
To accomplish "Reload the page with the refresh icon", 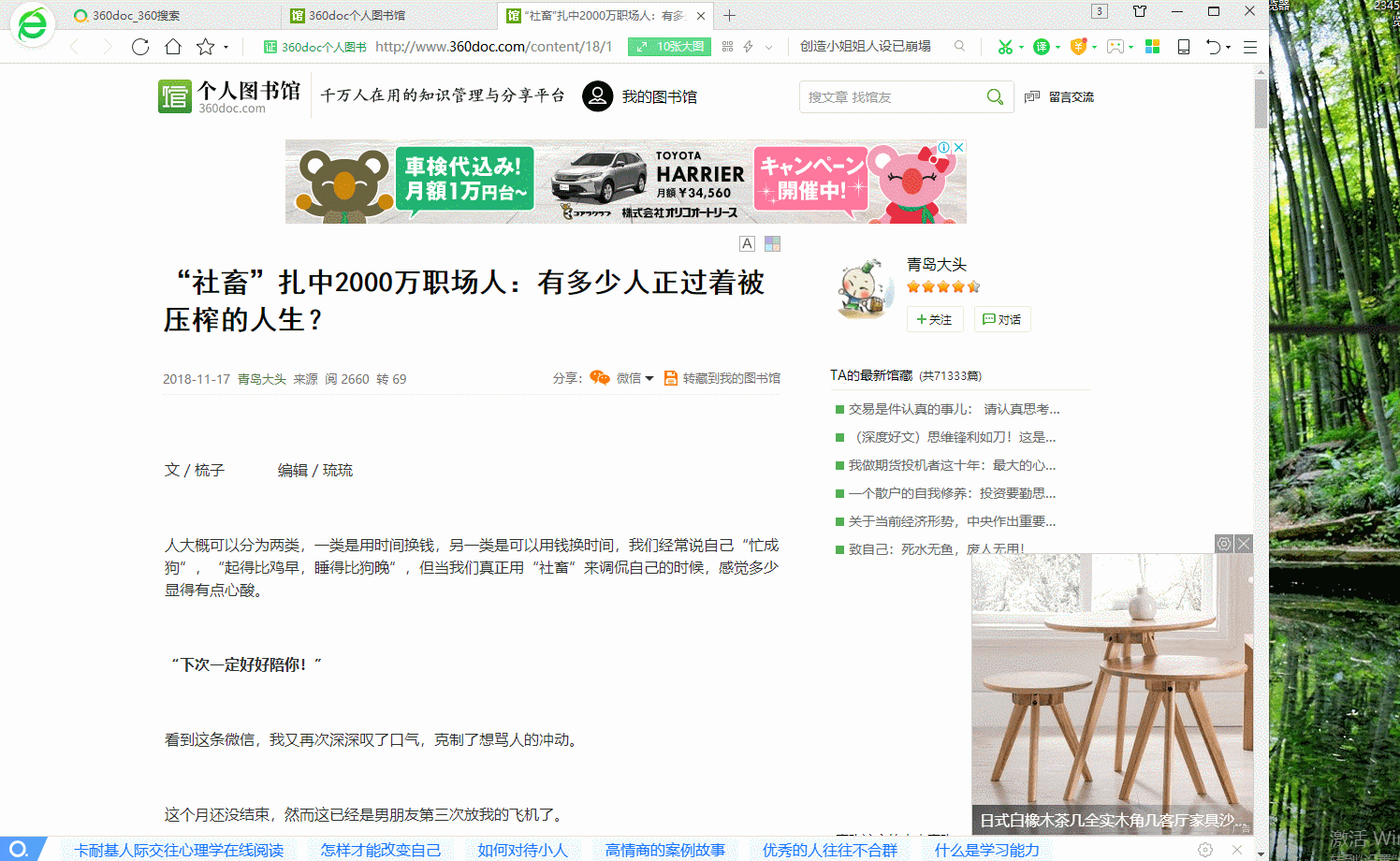I will (140, 47).
